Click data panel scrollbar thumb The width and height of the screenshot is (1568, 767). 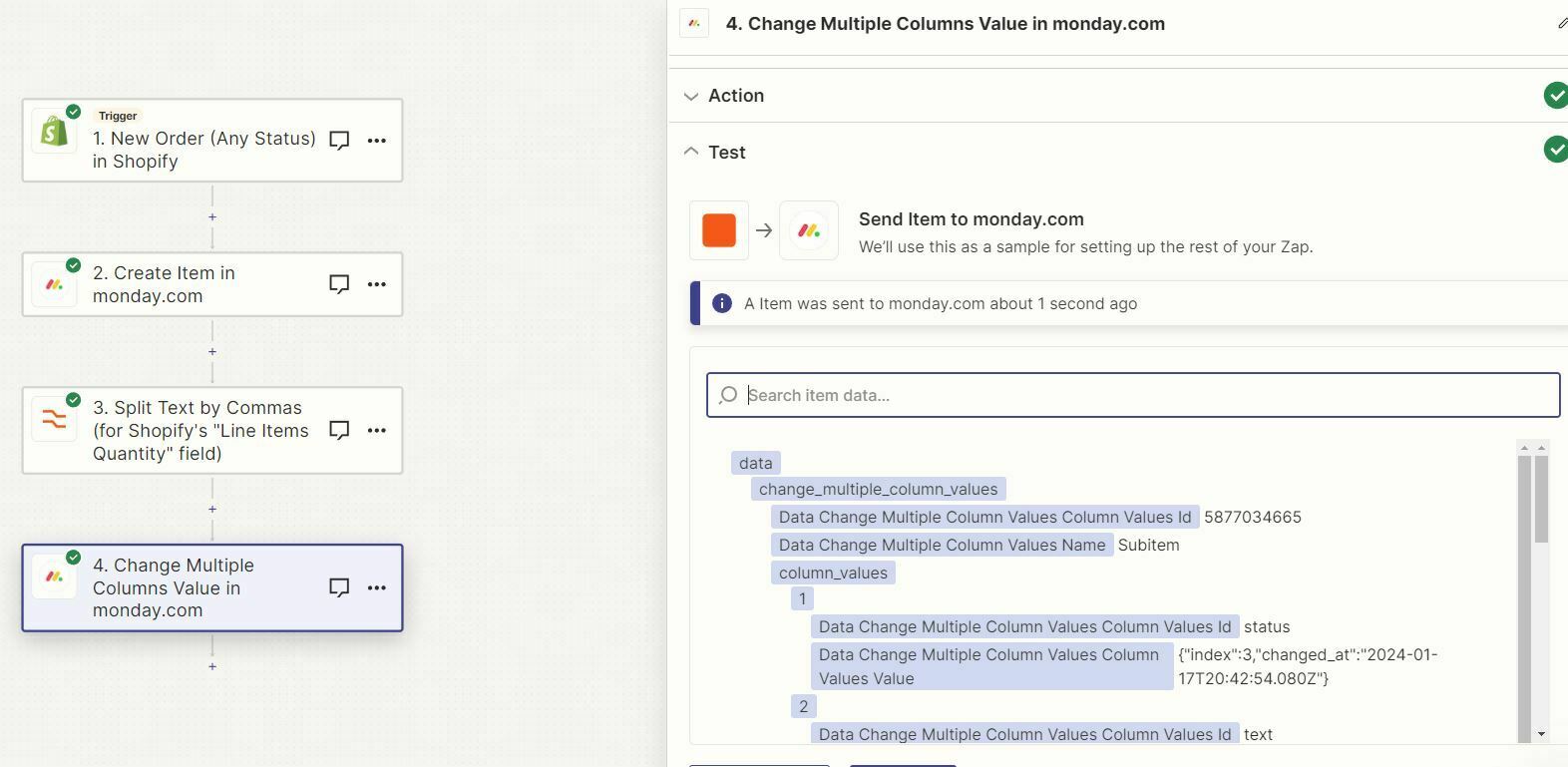[x=1541, y=499]
